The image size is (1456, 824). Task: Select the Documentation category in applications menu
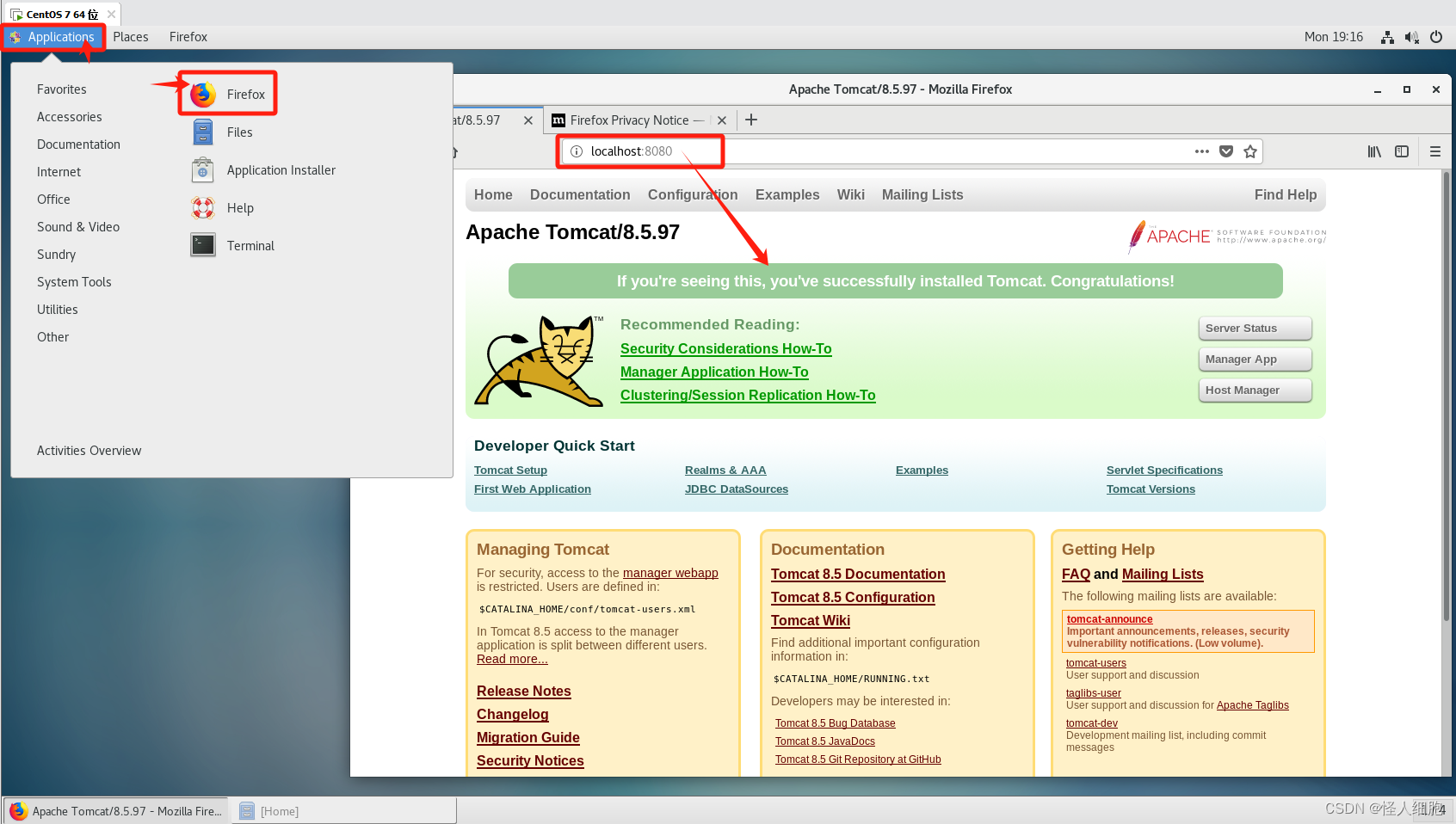[78, 145]
